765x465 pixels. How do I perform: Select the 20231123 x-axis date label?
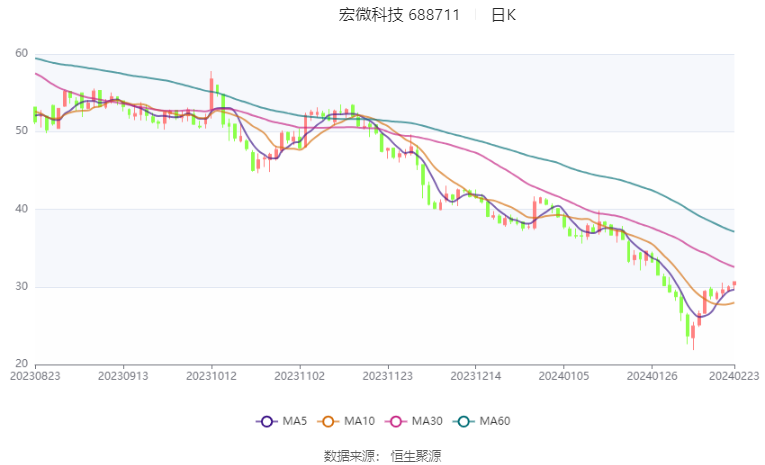(387, 376)
